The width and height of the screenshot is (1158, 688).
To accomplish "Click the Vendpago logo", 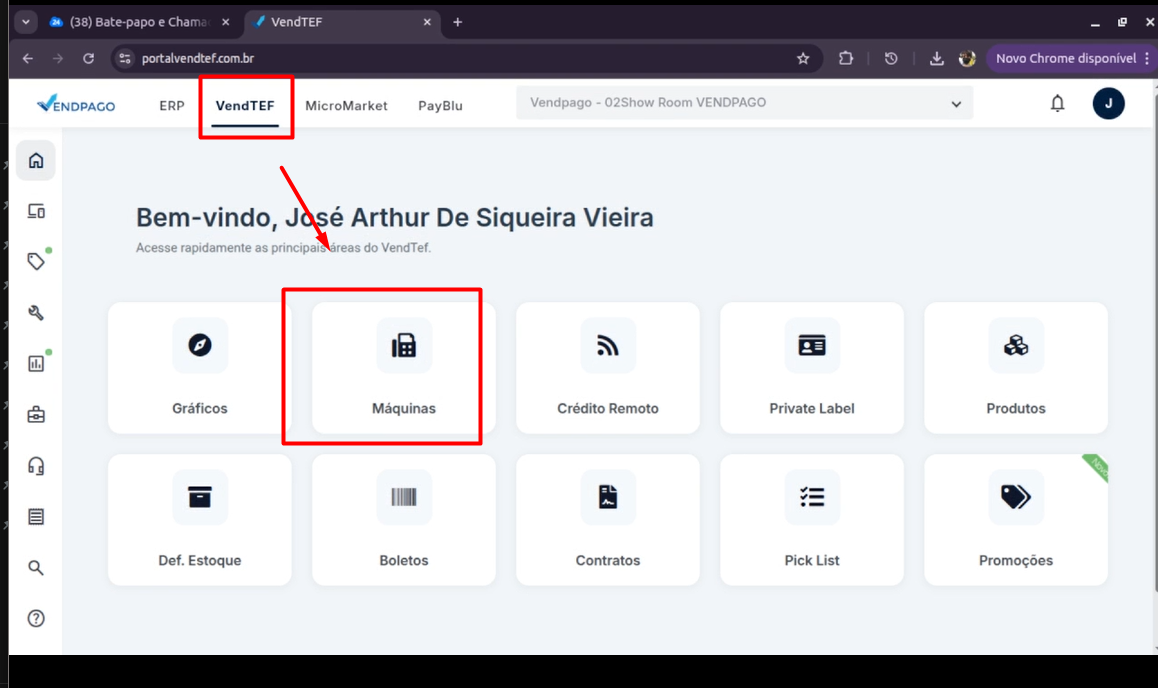I will (76, 104).
